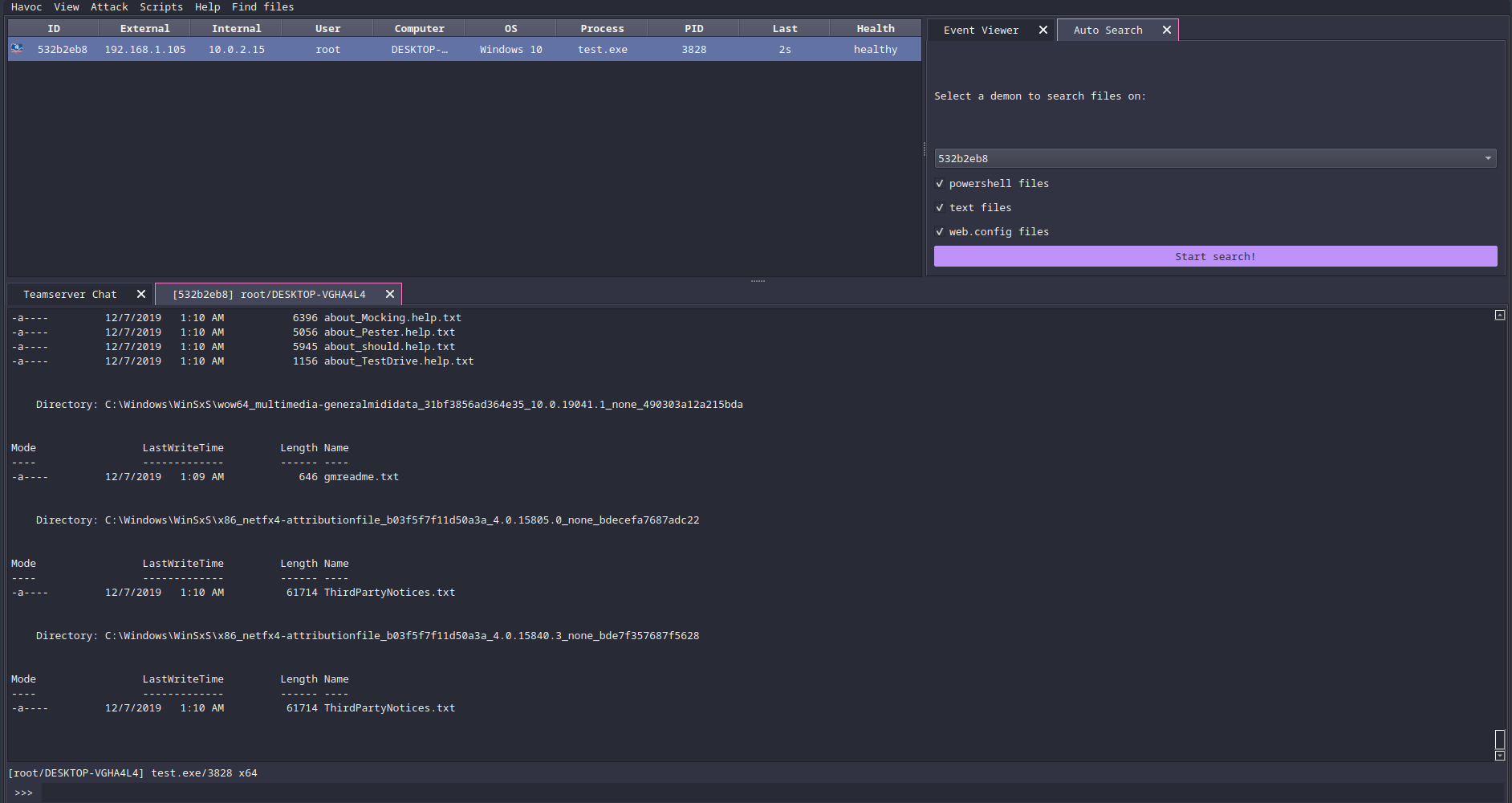Open the demon selection dropdown
1512x803 pixels.
[x=1215, y=158]
